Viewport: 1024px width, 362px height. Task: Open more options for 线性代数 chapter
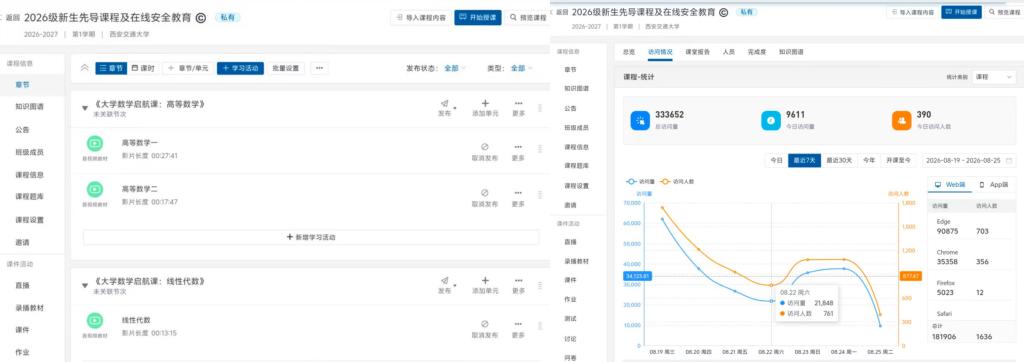click(519, 280)
